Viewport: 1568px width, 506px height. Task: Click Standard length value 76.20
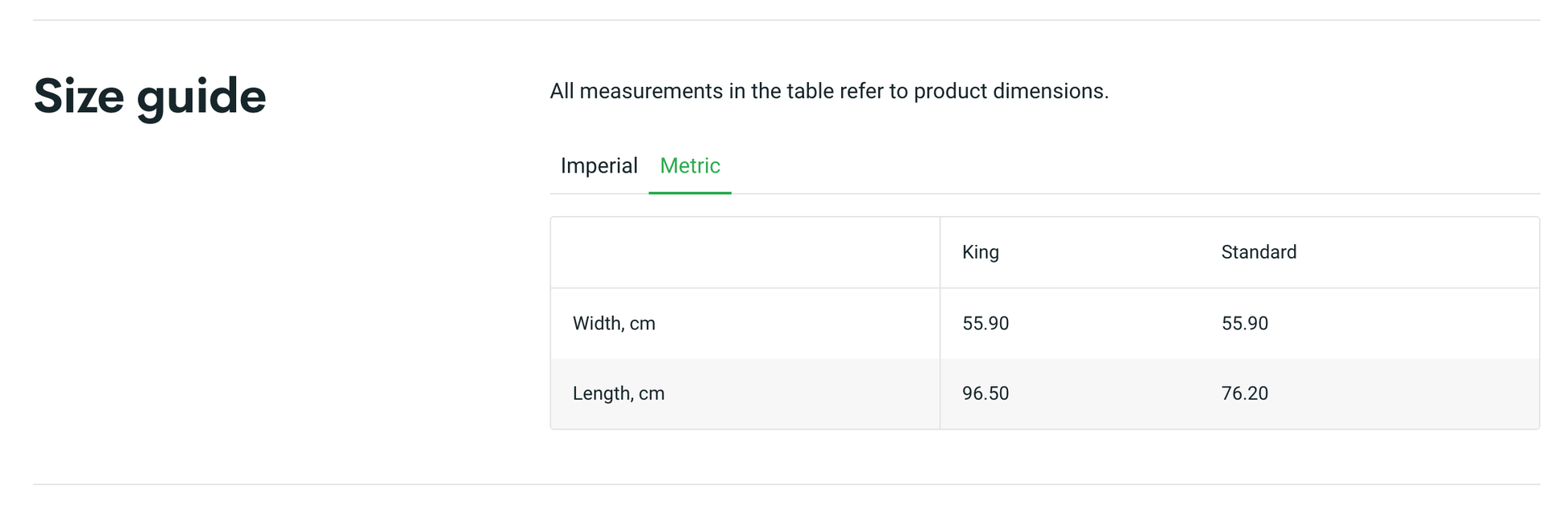[1244, 394]
